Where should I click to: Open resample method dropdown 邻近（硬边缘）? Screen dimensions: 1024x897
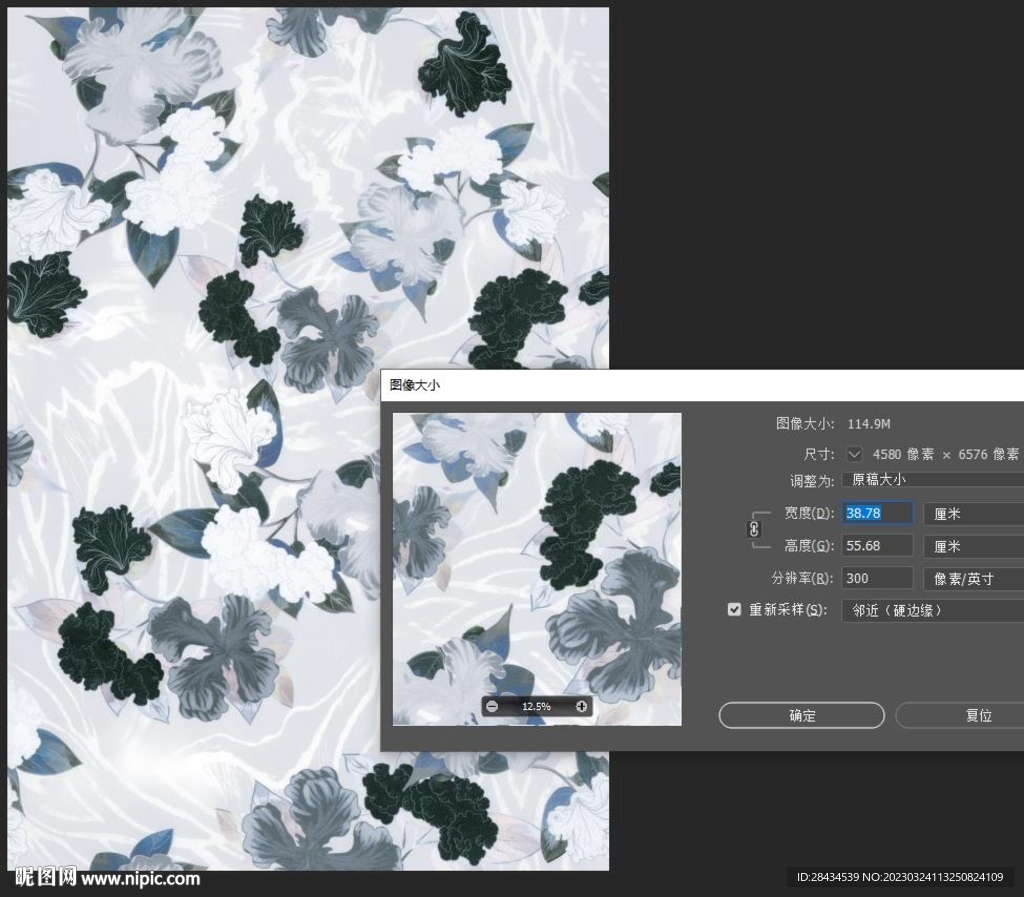pos(932,610)
